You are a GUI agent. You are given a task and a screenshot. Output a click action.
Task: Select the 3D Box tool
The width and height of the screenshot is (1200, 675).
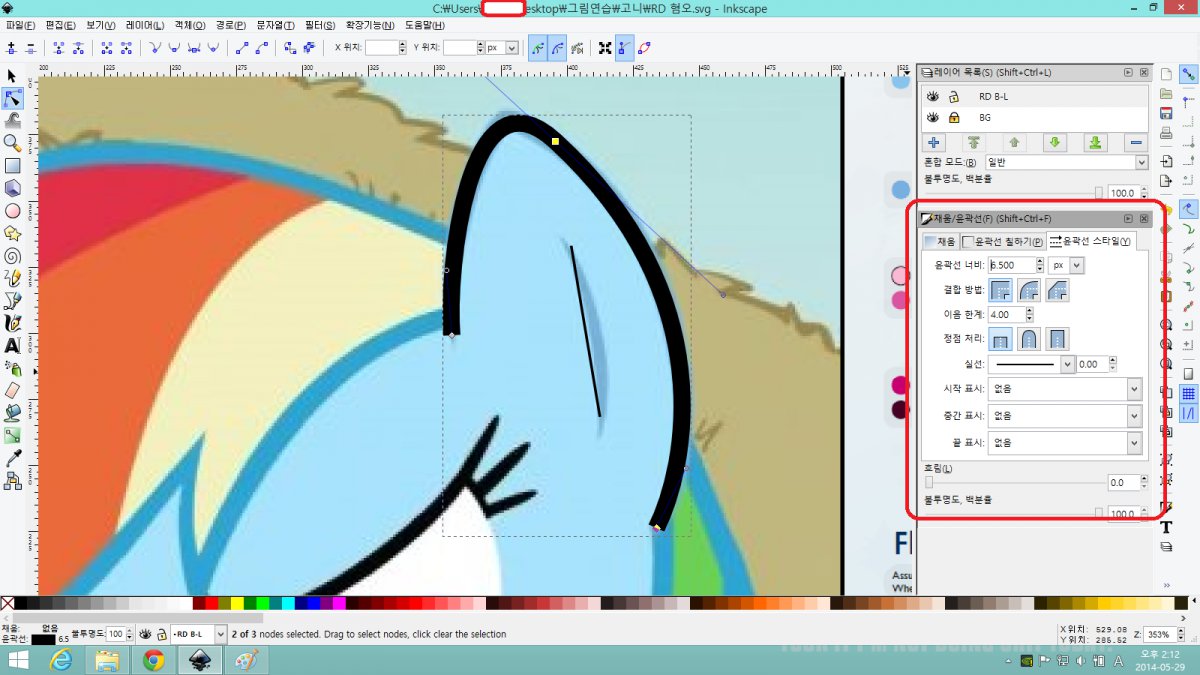(12, 188)
